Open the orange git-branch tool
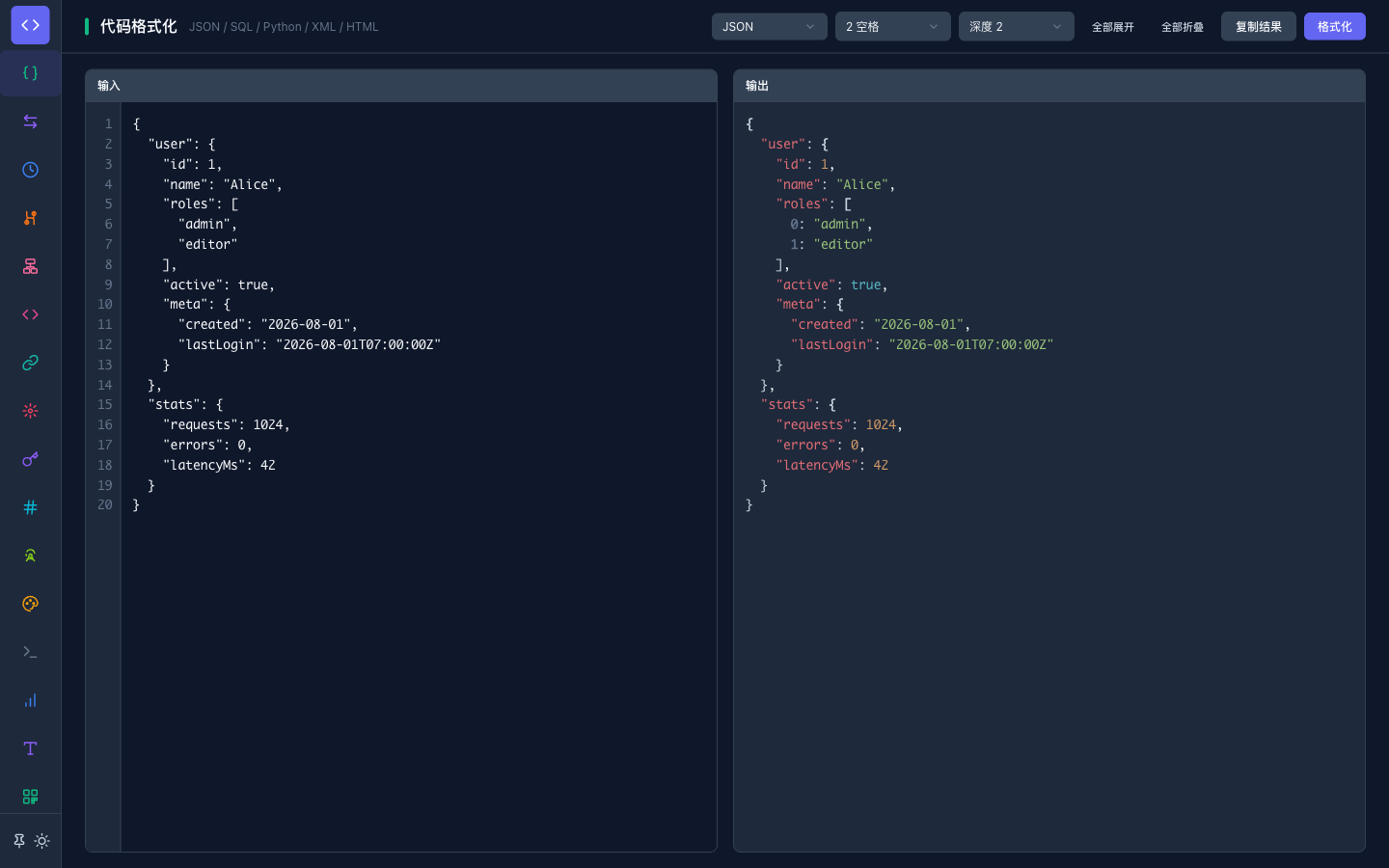This screenshot has height=868, width=1389. click(x=30, y=218)
